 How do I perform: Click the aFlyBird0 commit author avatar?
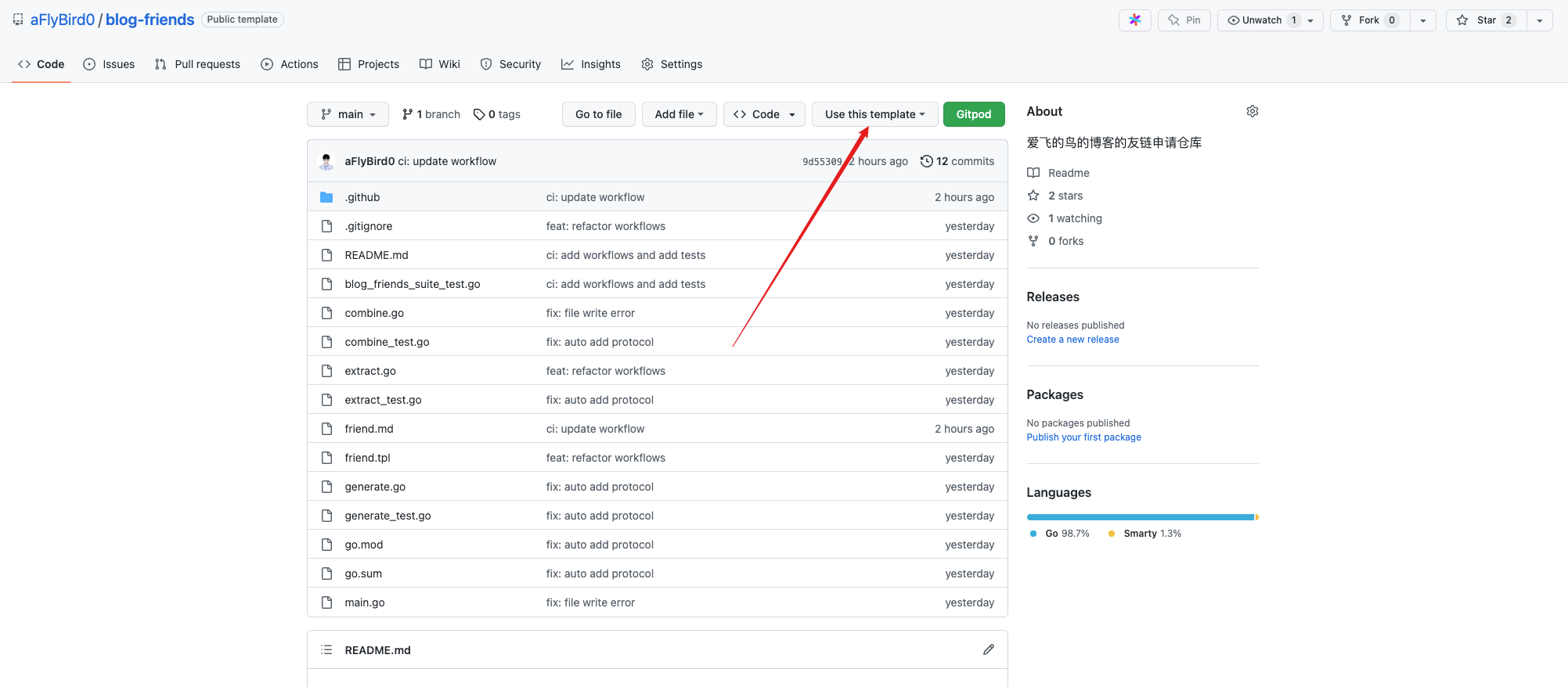326,161
